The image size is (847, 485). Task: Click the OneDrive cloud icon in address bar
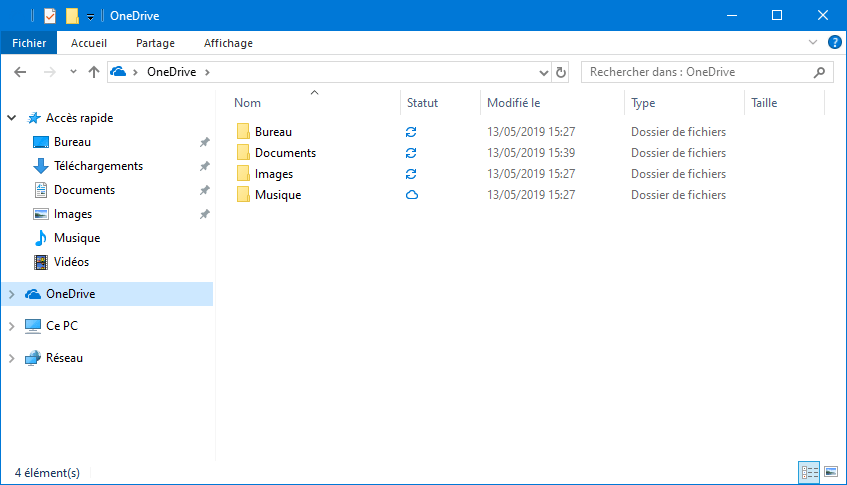(118, 71)
